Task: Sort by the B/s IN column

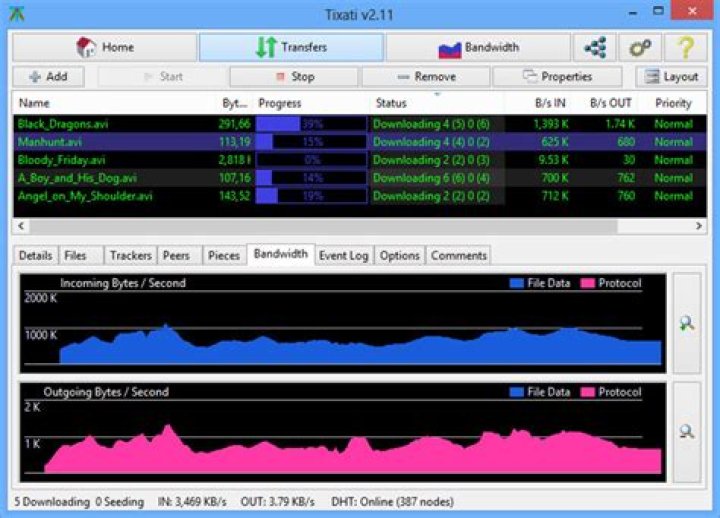Action: click(550, 103)
